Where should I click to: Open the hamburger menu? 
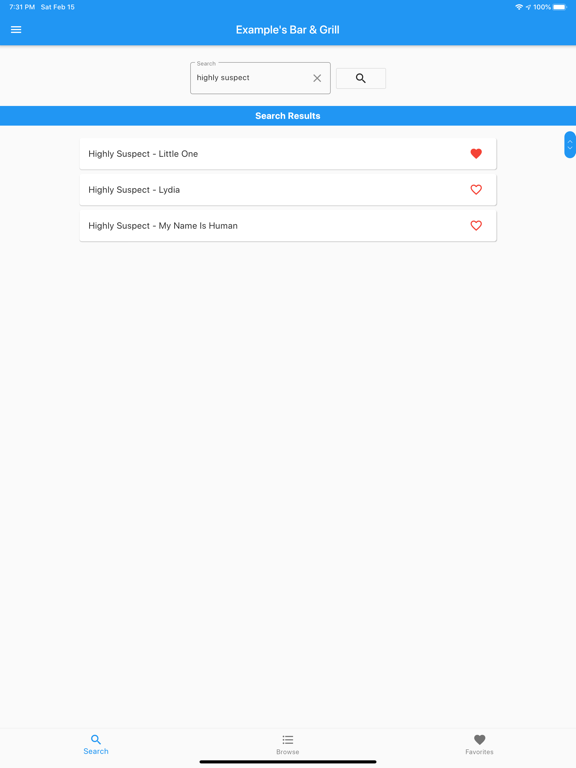(x=16, y=30)
